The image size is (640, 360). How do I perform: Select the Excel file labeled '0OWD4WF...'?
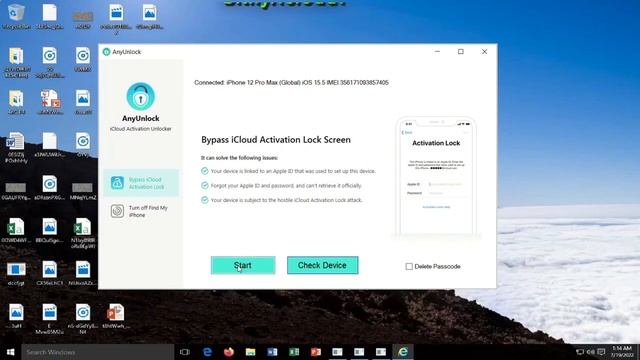tap(16, 230)
